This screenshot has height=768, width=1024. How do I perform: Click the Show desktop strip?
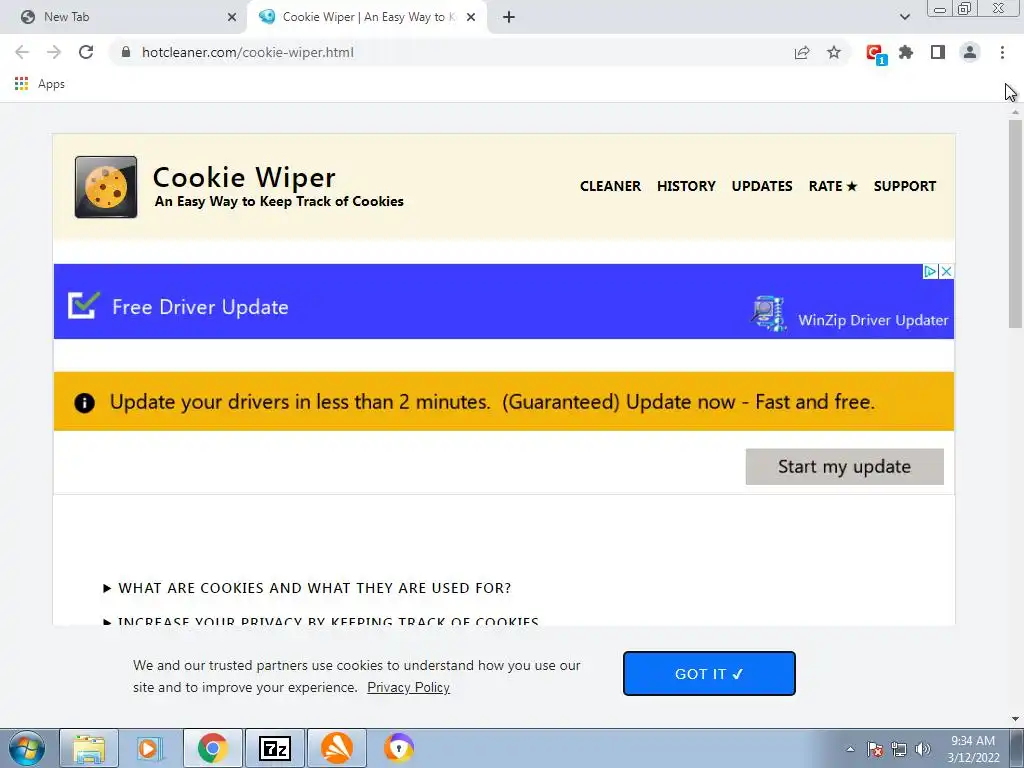[x=1017, y=748]
